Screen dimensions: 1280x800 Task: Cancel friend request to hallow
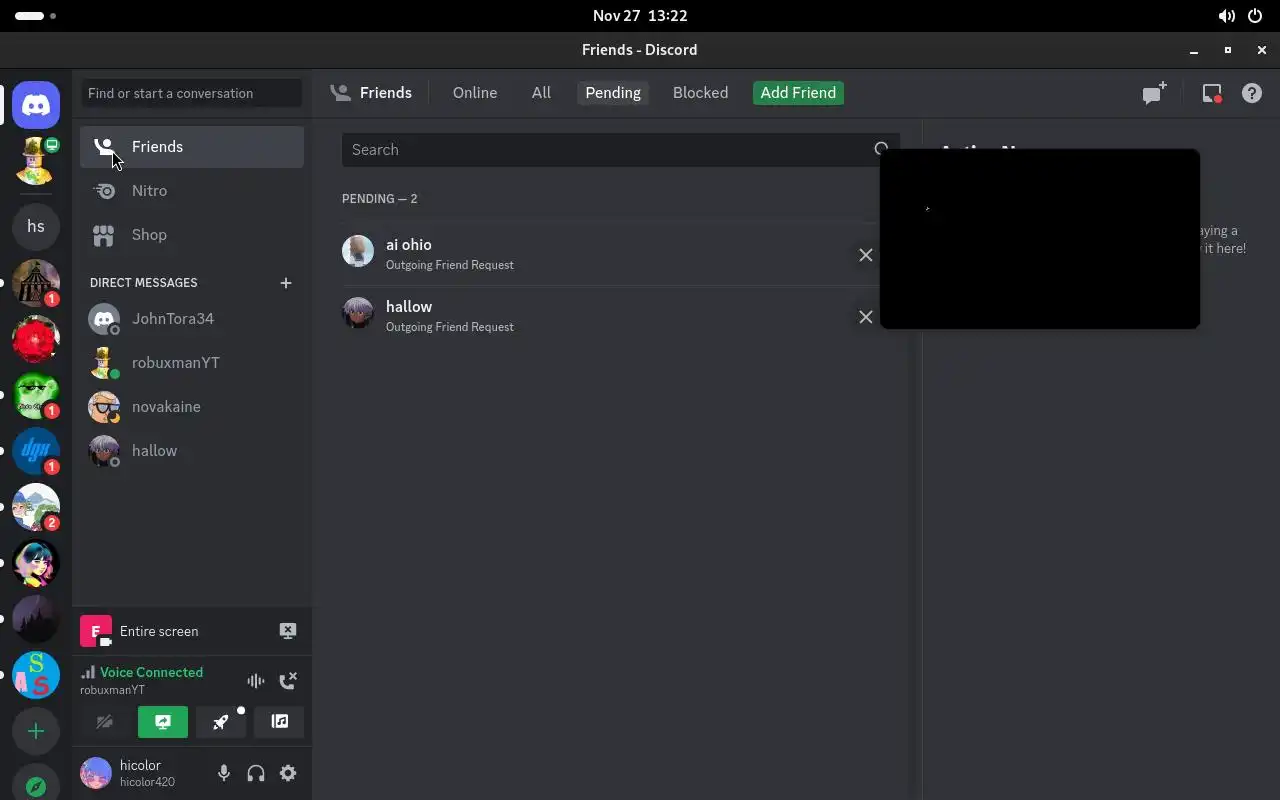point(866,317)
